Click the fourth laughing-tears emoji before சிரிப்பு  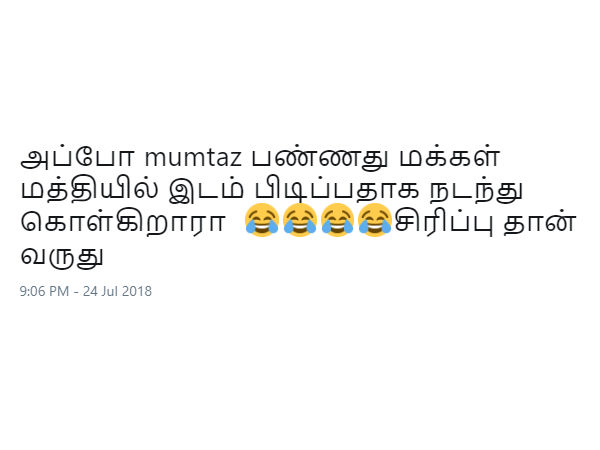(375, 220)
